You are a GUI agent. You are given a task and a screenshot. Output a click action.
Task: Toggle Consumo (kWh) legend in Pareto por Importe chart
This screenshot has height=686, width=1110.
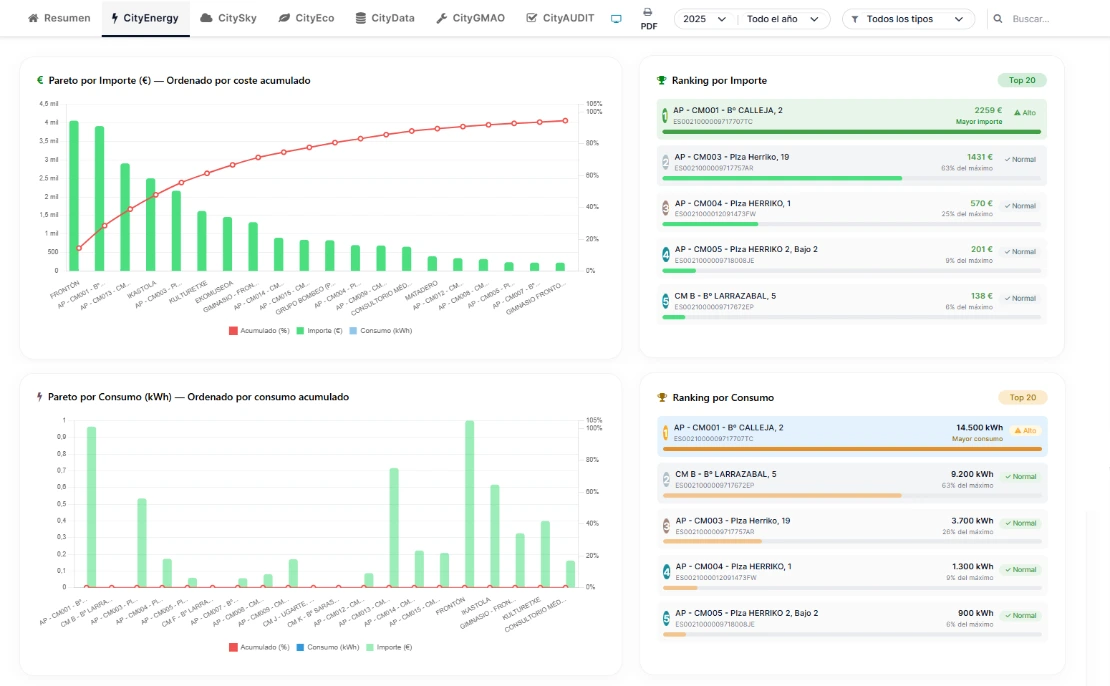tap(379, 330)
